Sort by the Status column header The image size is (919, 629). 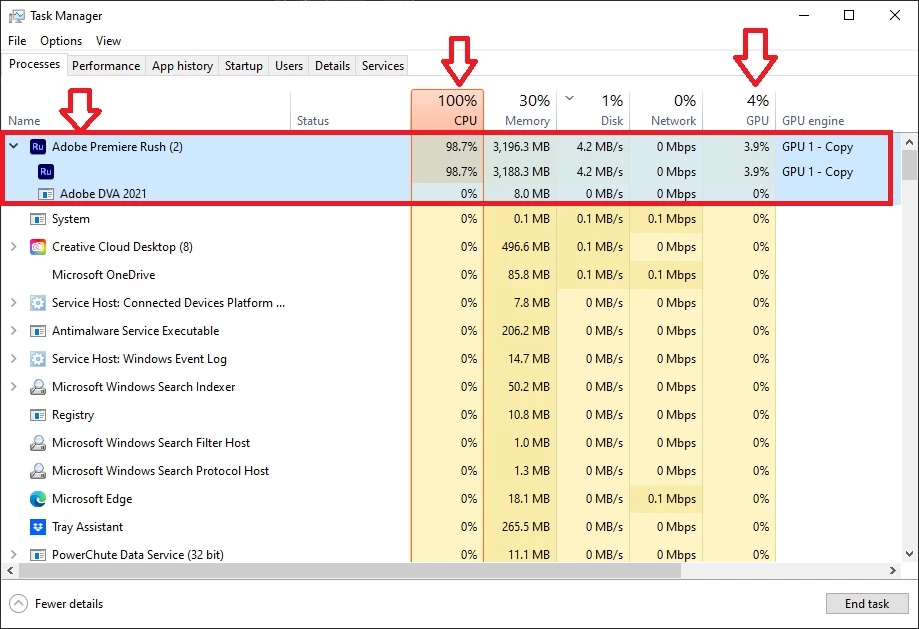pos(313,121)
